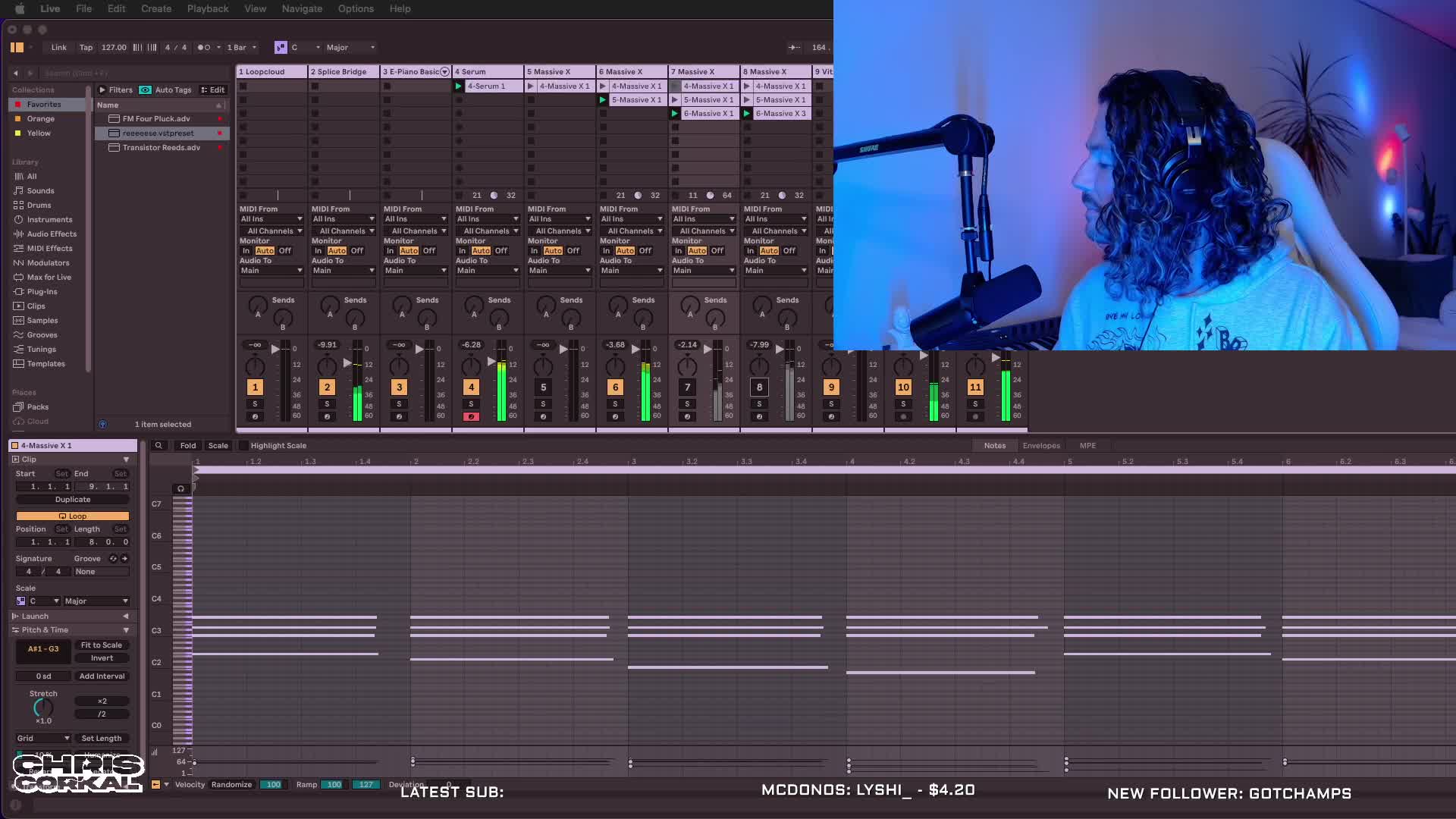
Task: Open the Plug-Ins category
Action: (42, 291)
